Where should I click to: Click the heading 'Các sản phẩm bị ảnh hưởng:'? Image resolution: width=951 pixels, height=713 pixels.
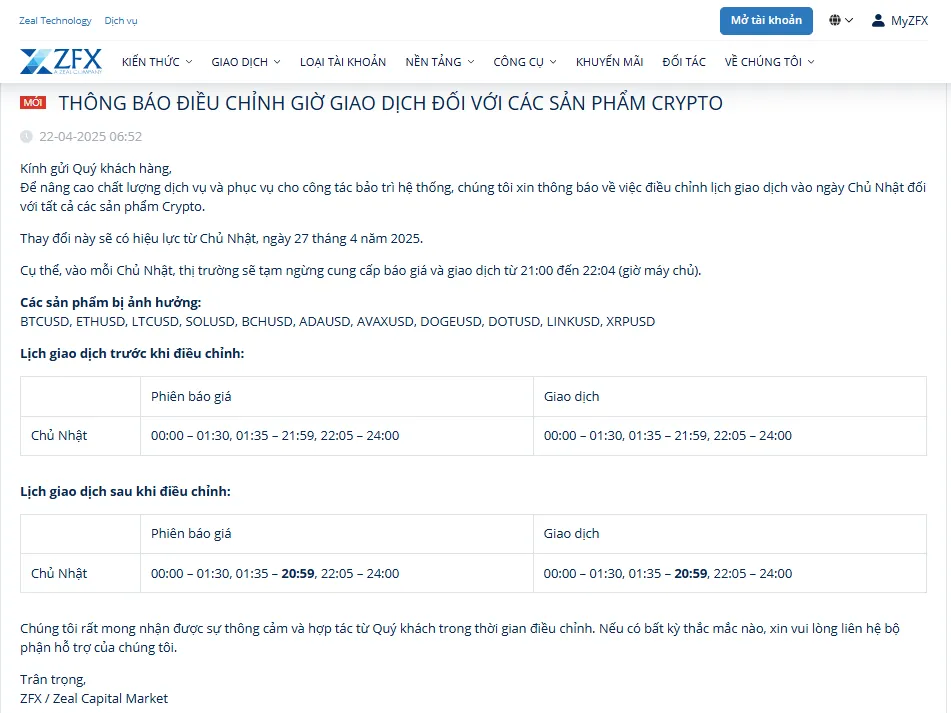tap(110, 302)
